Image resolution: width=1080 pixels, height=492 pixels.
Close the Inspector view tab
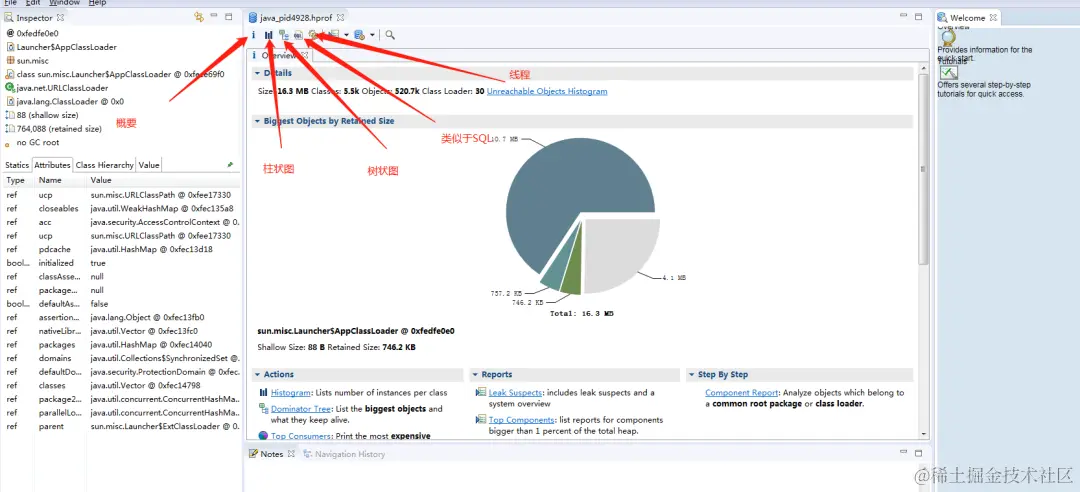[60, 17]
